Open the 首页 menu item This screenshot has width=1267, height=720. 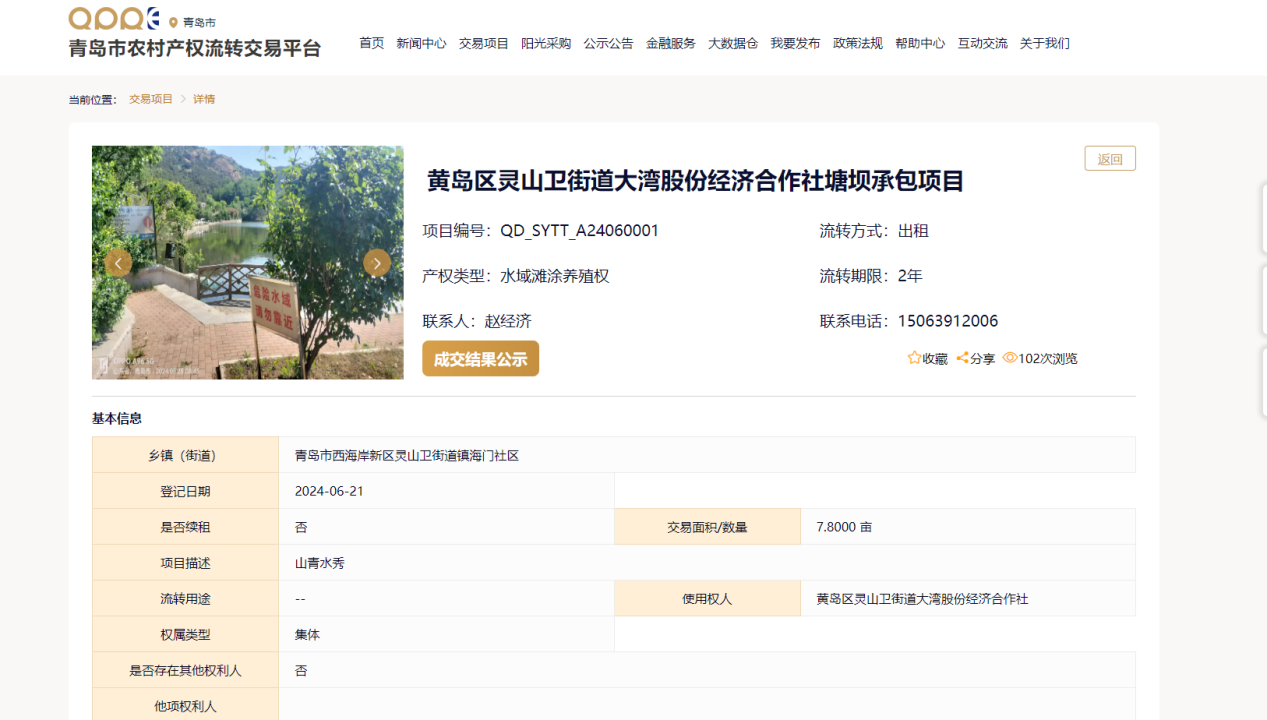click(372, 43)
